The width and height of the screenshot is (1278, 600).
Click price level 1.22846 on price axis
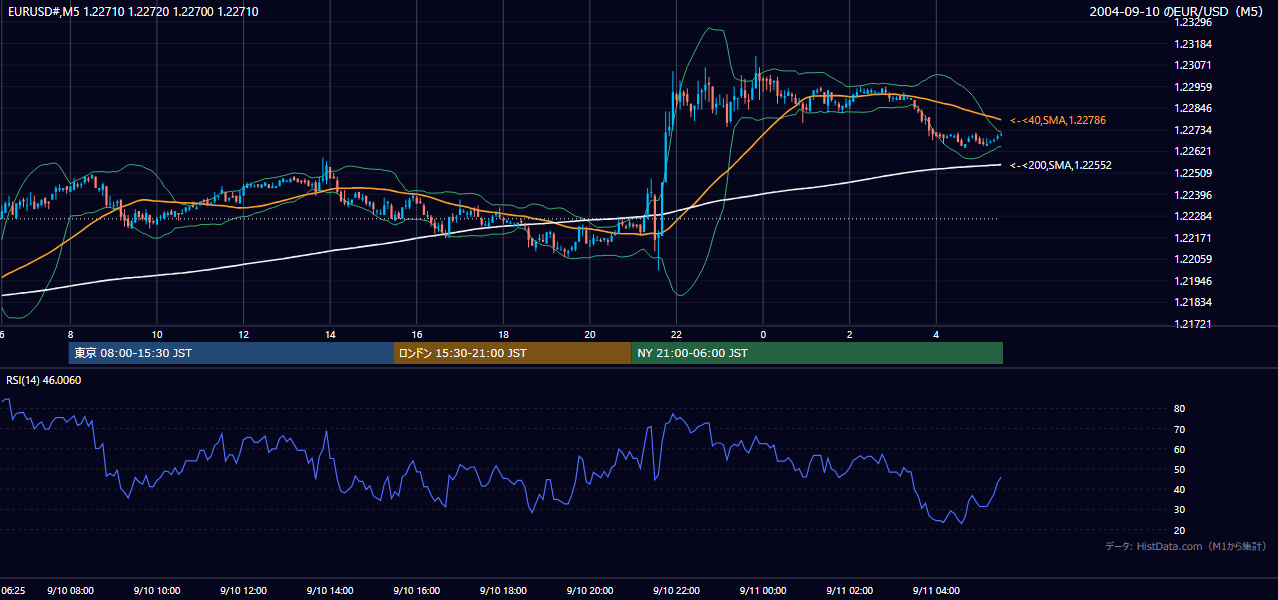pos(1192,108)
